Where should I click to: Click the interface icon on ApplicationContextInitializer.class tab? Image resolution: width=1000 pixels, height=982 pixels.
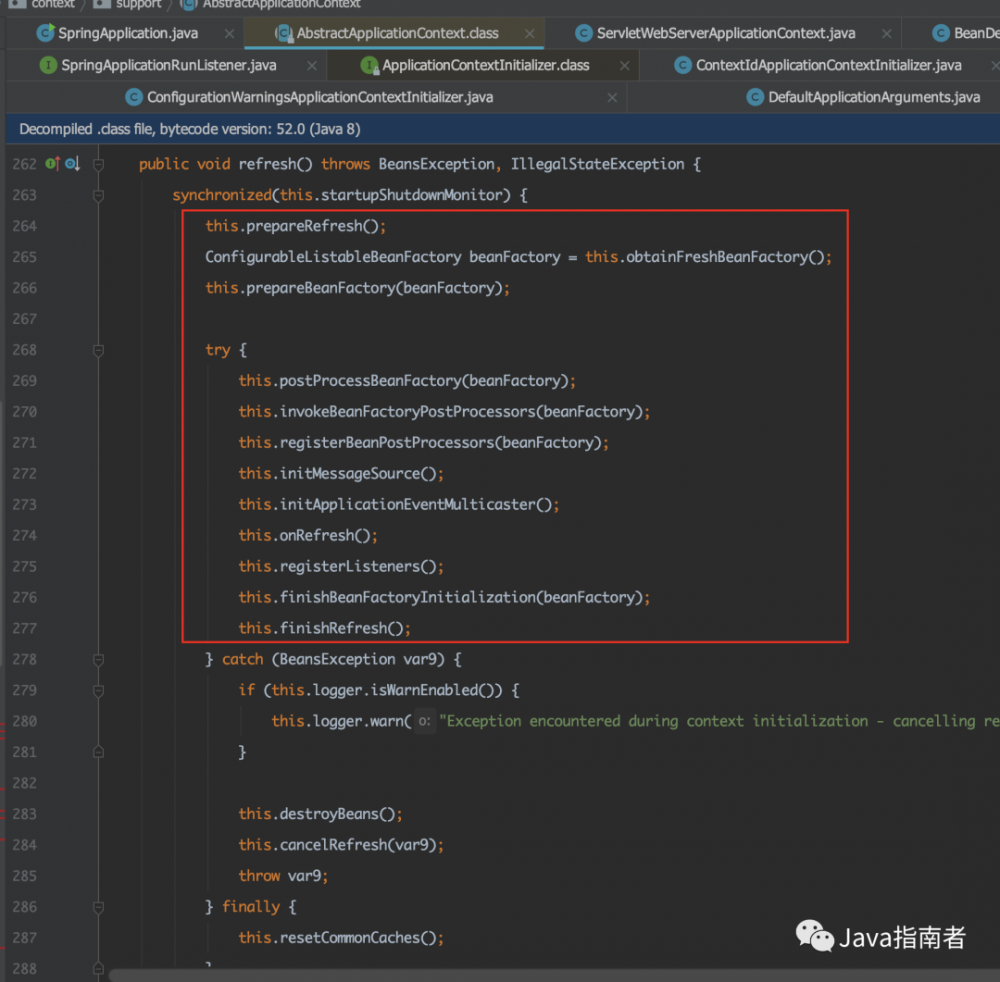pyautogui.click(x=370, y=65)
